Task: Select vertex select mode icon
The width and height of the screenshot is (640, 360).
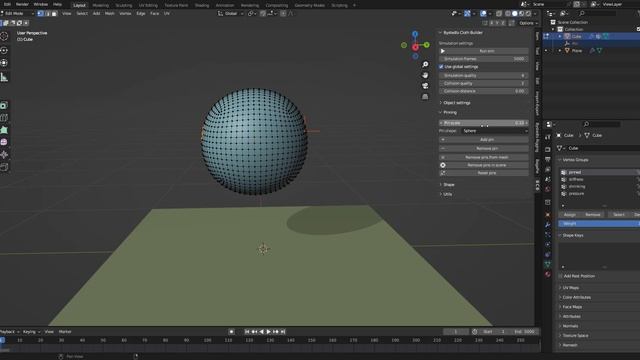Action: (40, 13)
